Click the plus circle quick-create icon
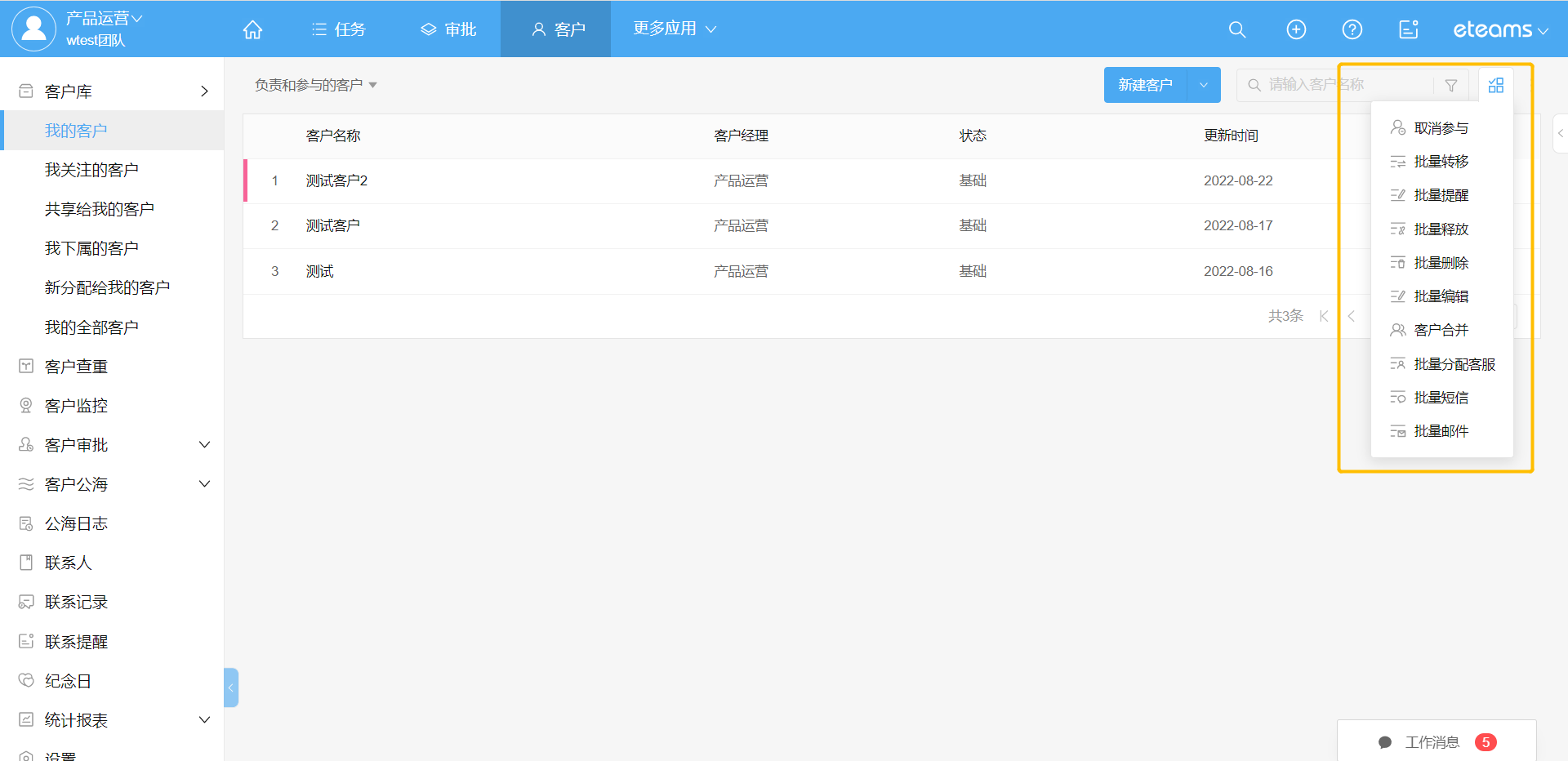The image size is (1568, 761). click(x=1296, y=29)
